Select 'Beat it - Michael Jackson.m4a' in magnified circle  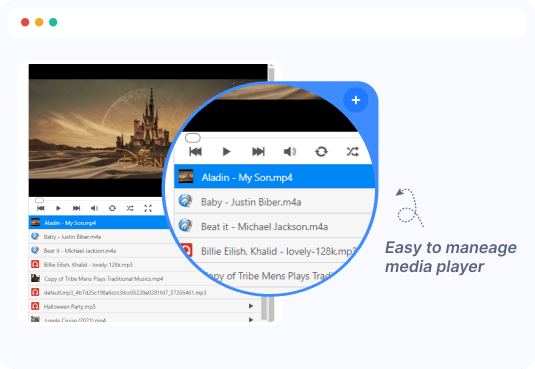(273, 226)
